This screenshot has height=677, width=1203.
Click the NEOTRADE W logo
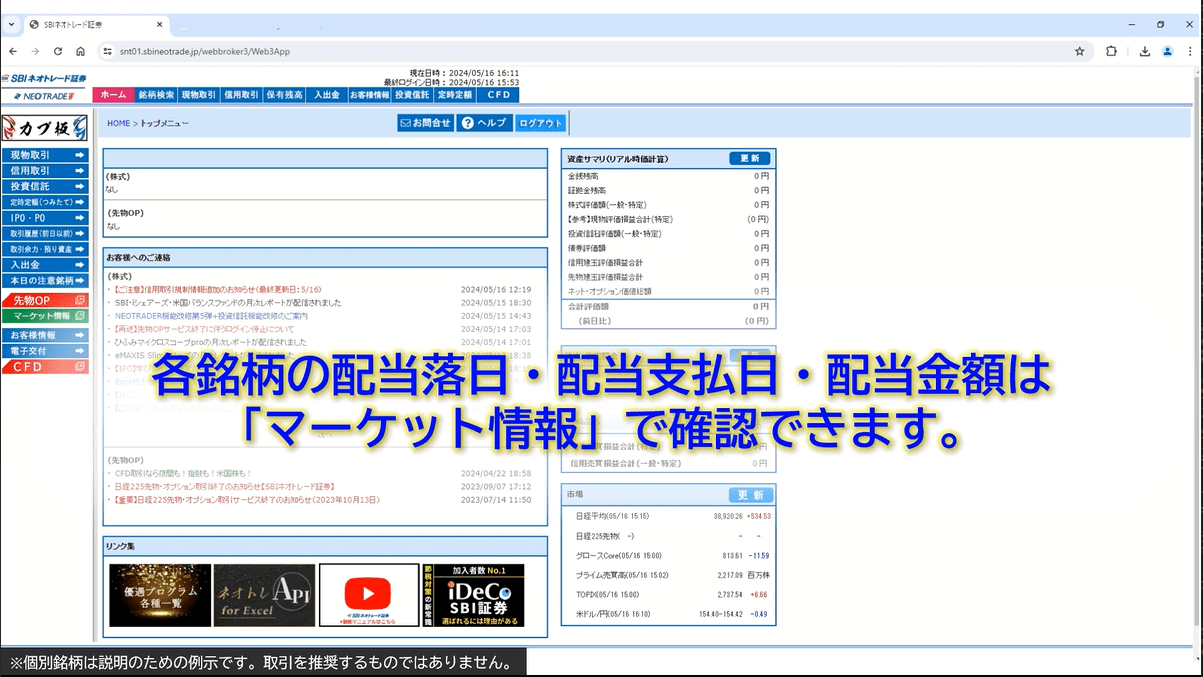tap(45, 95)
